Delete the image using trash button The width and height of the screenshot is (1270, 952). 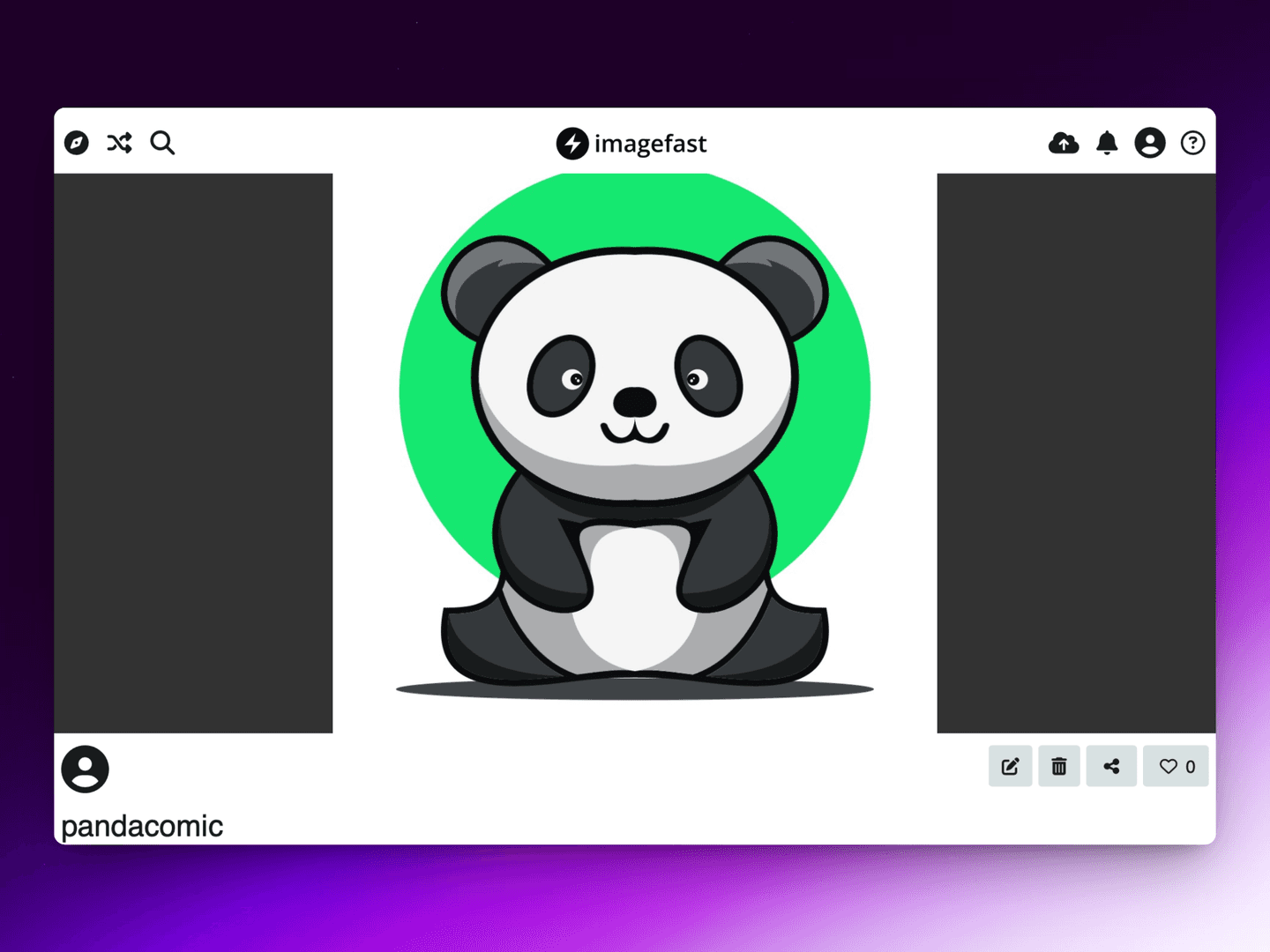pyautogui.click(x=1059, y=766)
